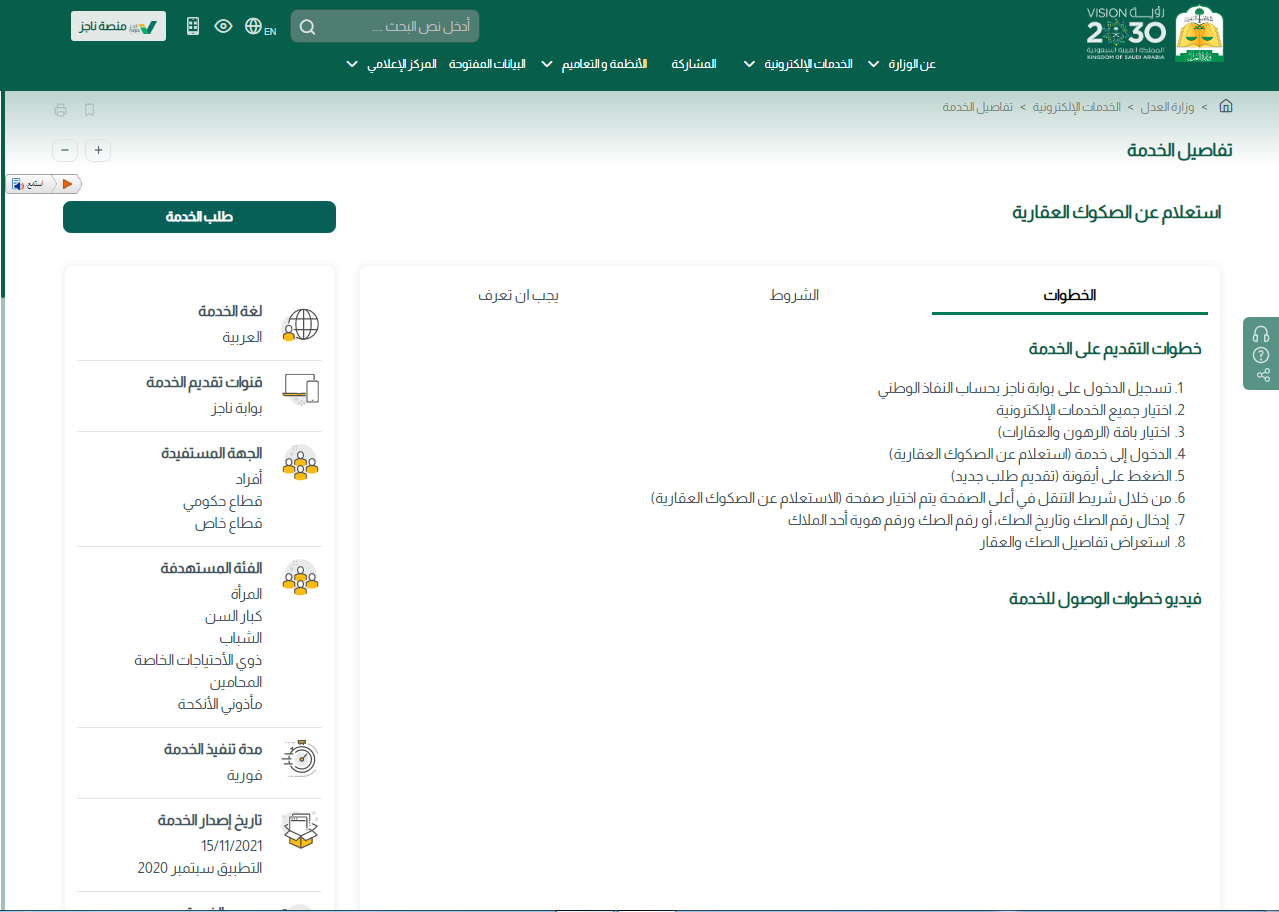This screenshot has width=1279, height=912.
Task: Click the print page icon
Action: point(61,110)
